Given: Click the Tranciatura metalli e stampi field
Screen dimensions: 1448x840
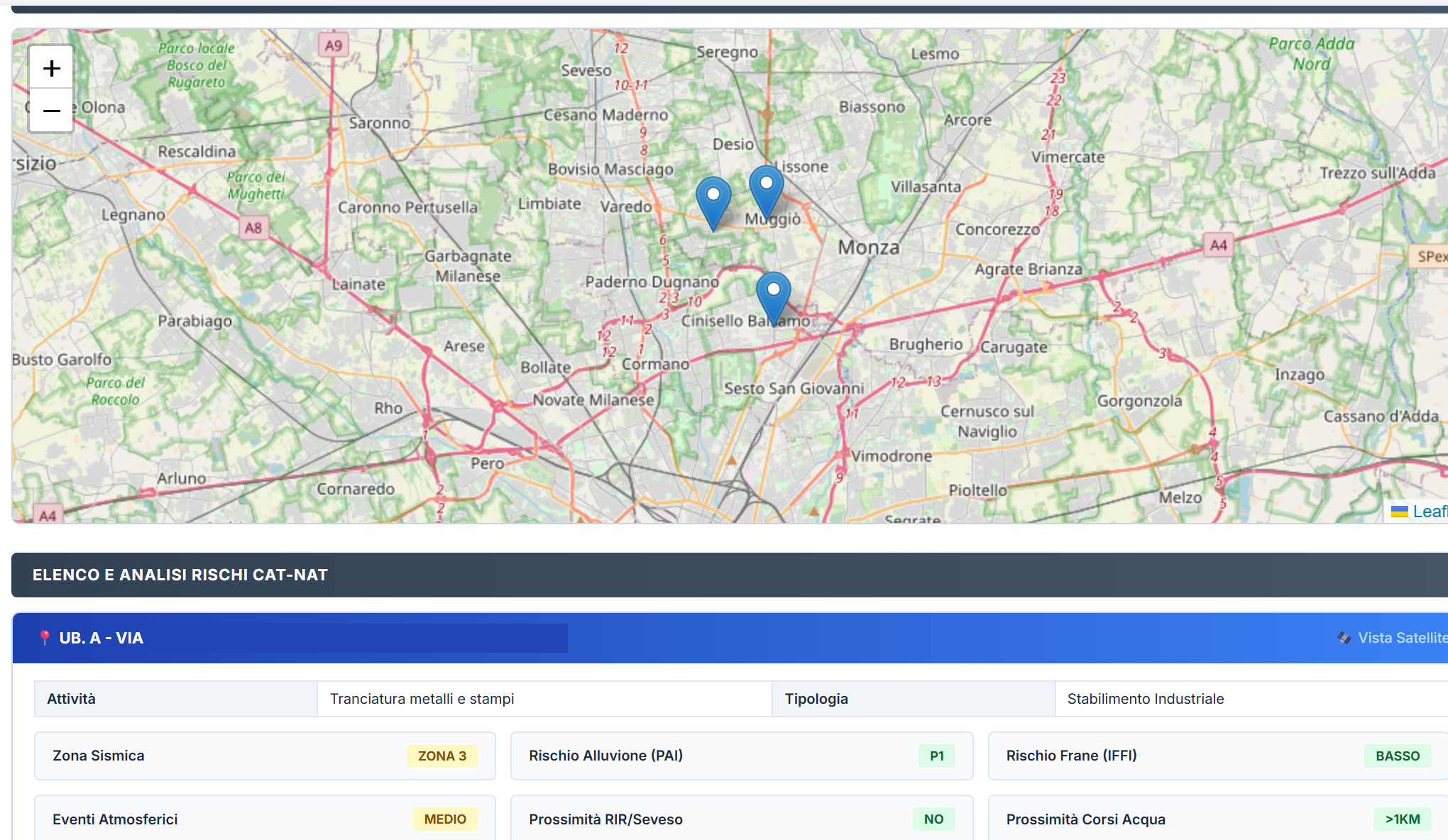Looking at the screenshot, I should (422, 699).
